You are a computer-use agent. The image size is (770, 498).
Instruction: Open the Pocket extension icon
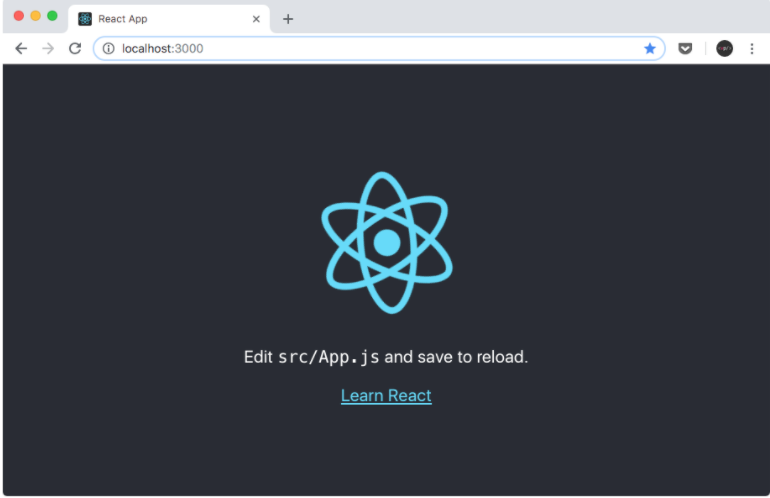pos(685,48)
